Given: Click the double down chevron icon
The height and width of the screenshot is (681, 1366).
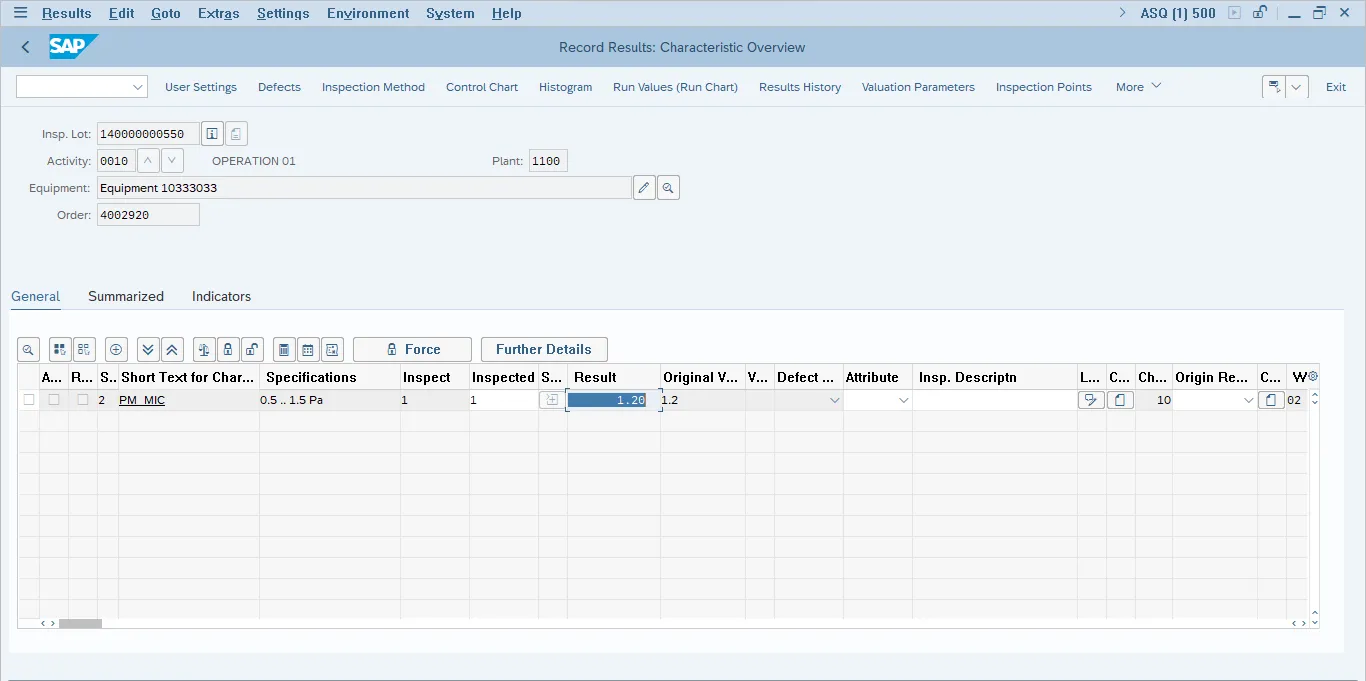Looking at the screenshot, I should click(148, 349).
